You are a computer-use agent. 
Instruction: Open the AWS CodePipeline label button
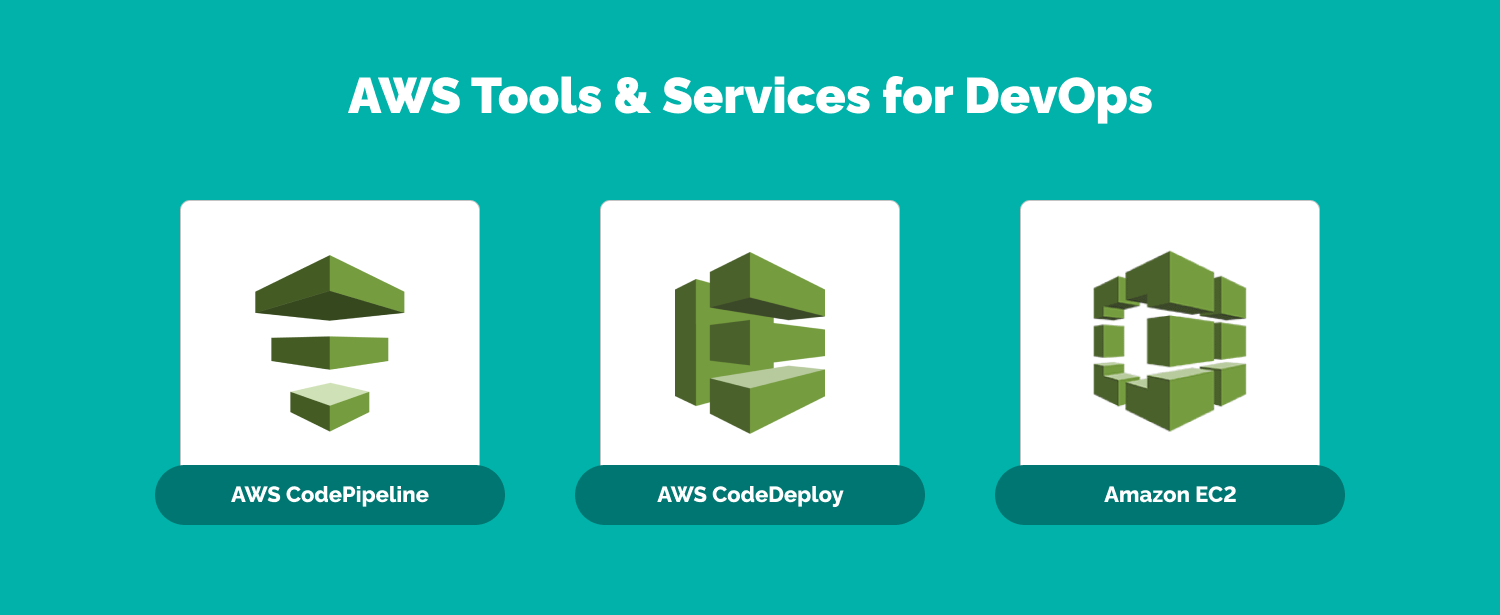click(x=330, y=495)
